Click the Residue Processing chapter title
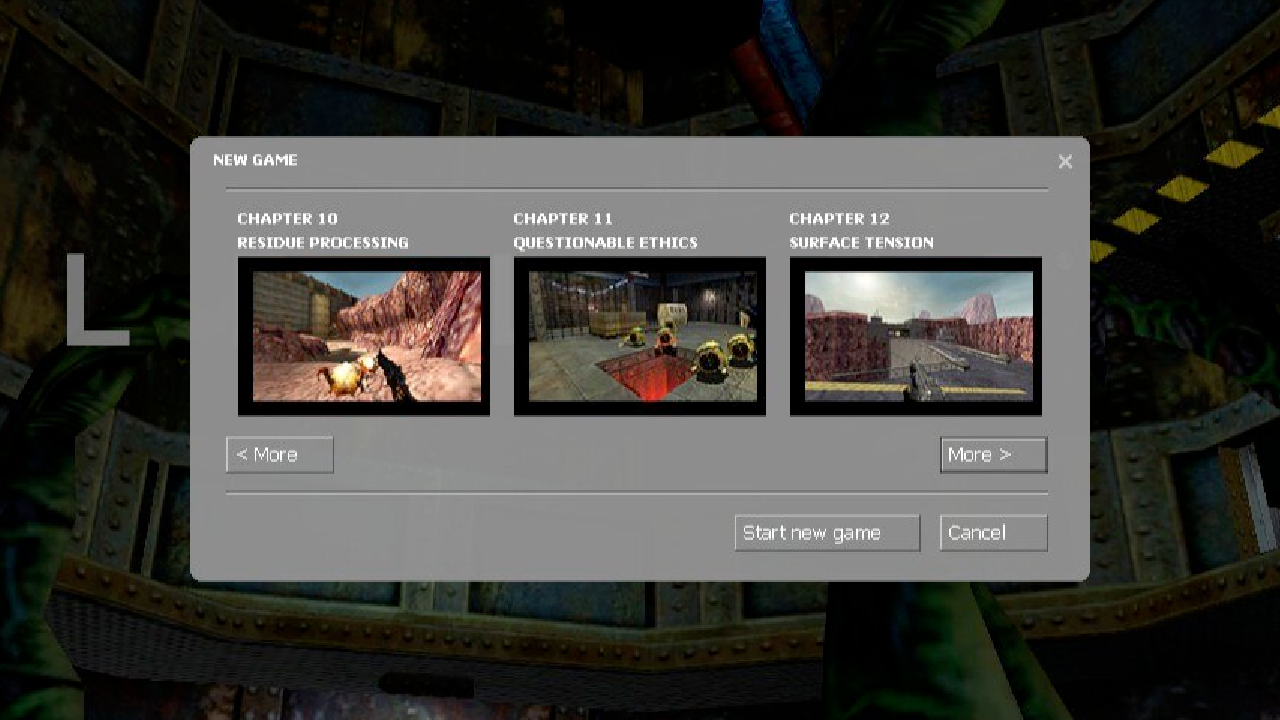This screenshot has width=1280, height=720. [322, 242]
